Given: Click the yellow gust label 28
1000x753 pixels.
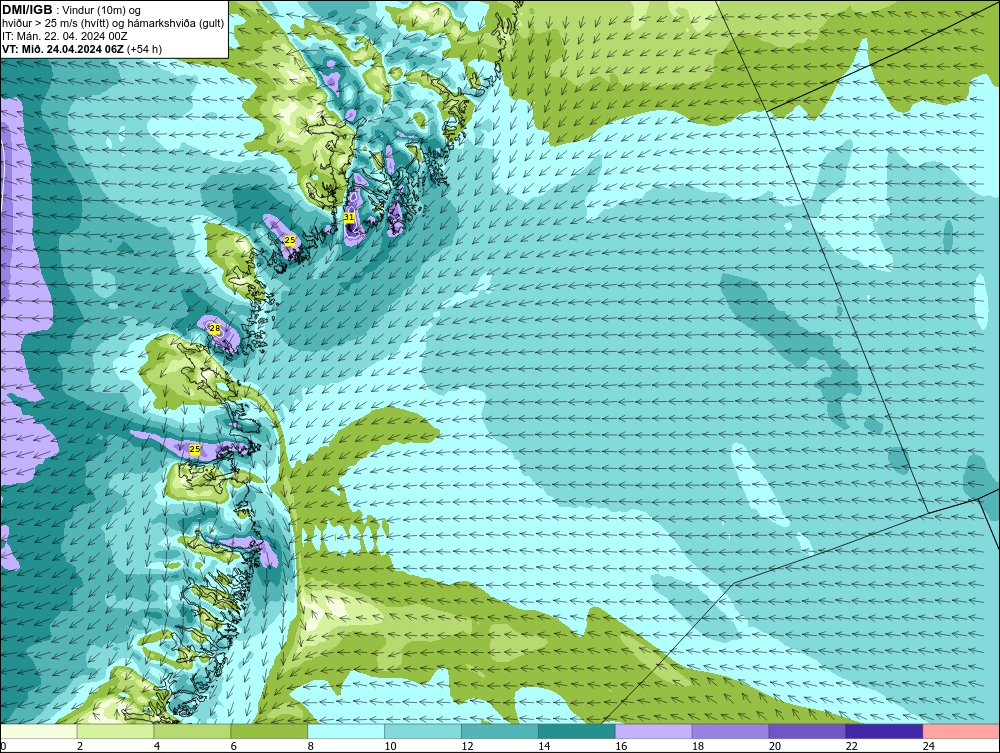Looking at the screenshot, I should click(215, 329).
